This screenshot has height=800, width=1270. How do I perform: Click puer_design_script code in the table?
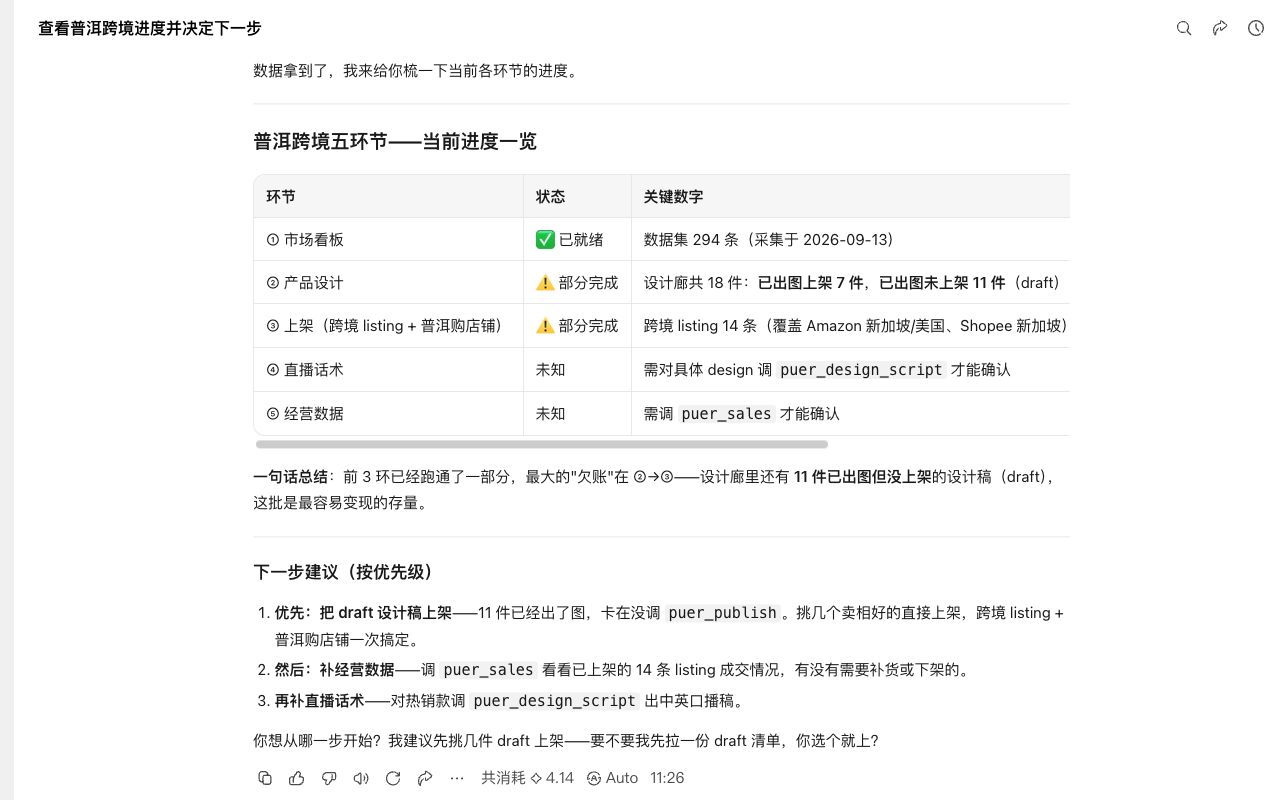click(861, 370)
